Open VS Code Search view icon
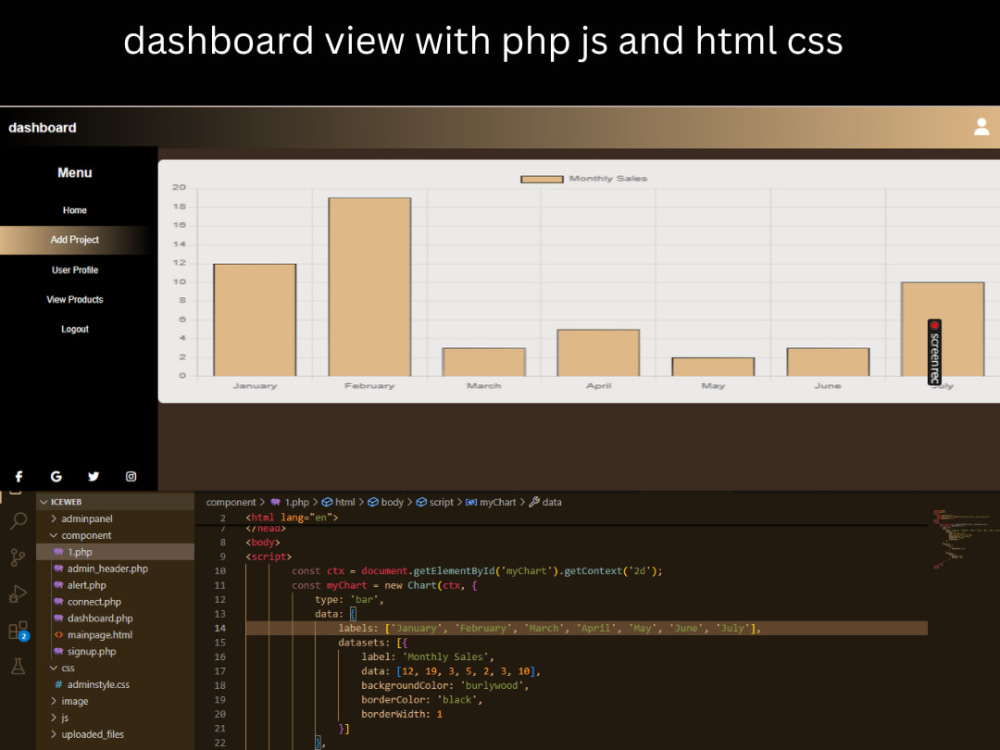 pos(18,522)
